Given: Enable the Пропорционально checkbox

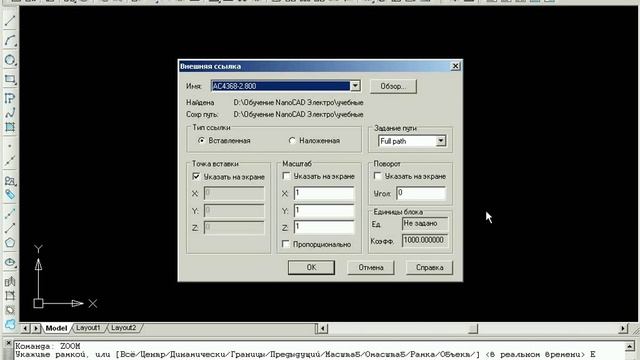Looking at the screenshot, I should pos(286,244).
